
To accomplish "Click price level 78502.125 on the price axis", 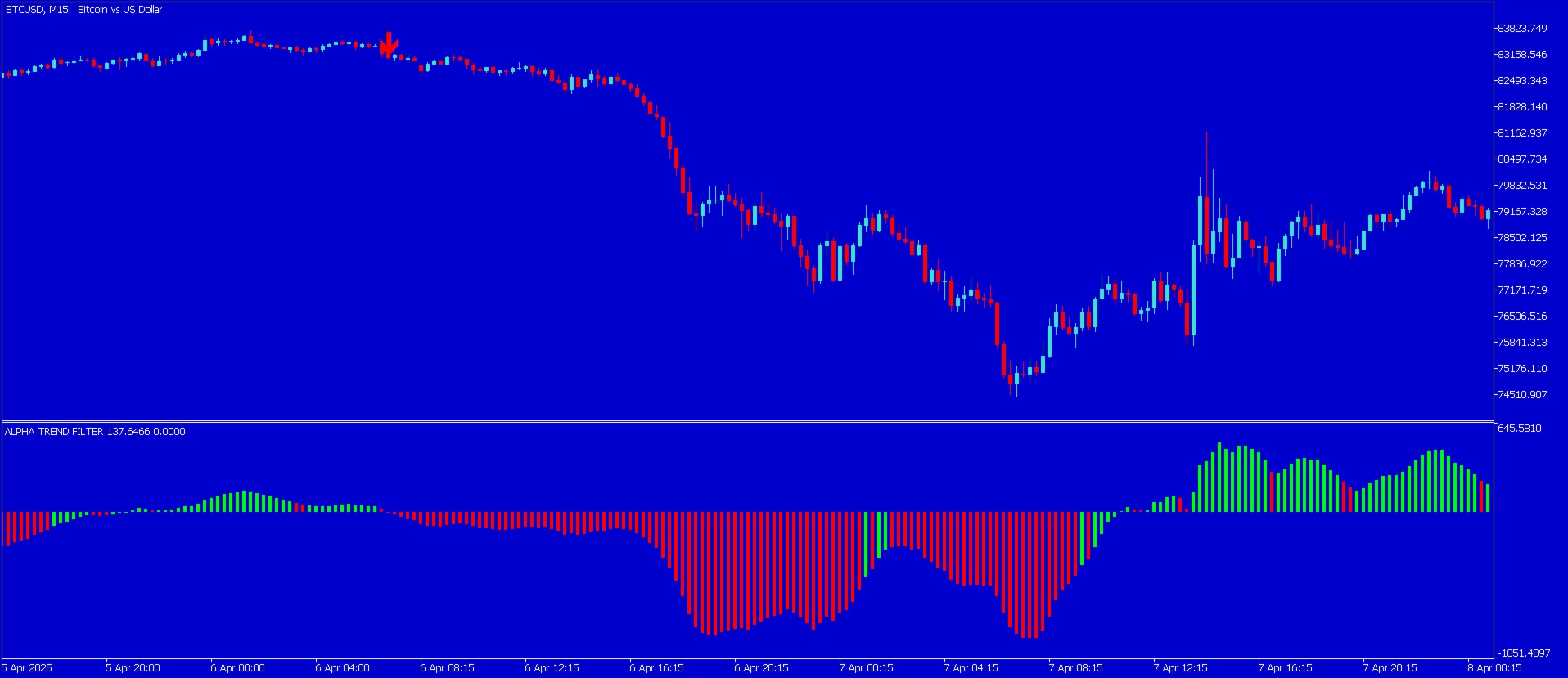I will pos(1522,238).
